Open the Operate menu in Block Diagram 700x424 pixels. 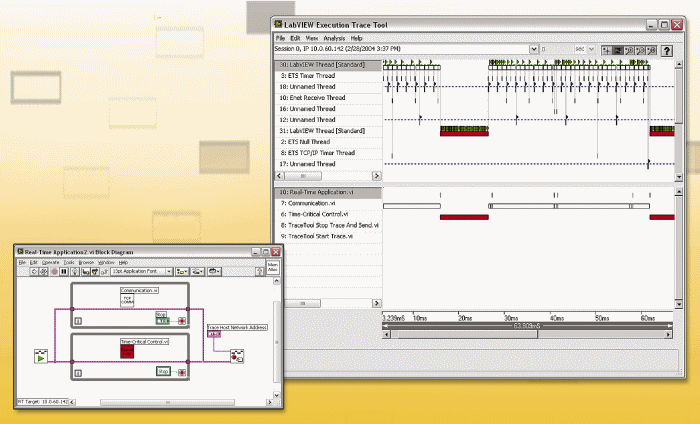pos(50,262)
